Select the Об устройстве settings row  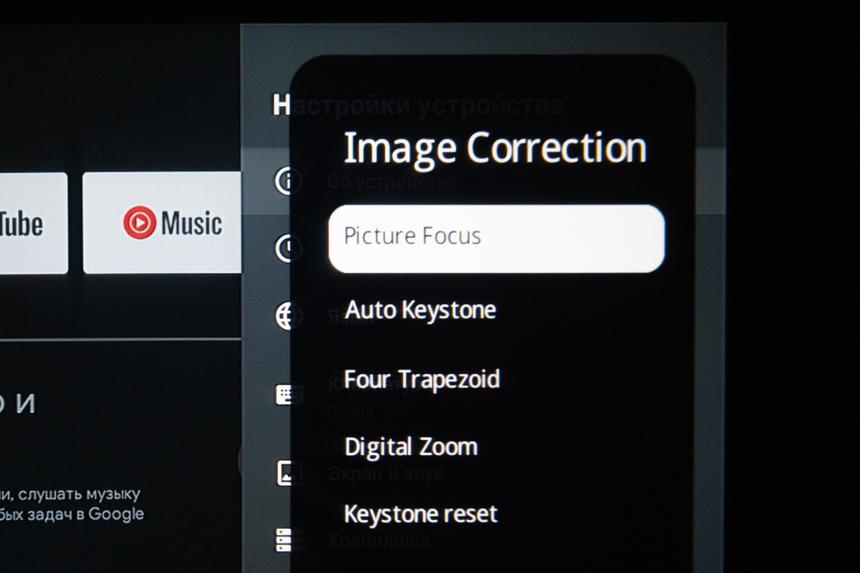392,182
